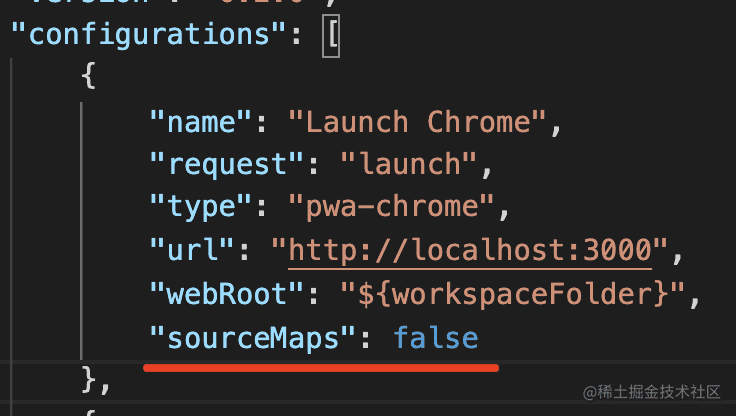
Task: Click the red underline beneath sourceMaps
Action: click(x=320, y=368)
